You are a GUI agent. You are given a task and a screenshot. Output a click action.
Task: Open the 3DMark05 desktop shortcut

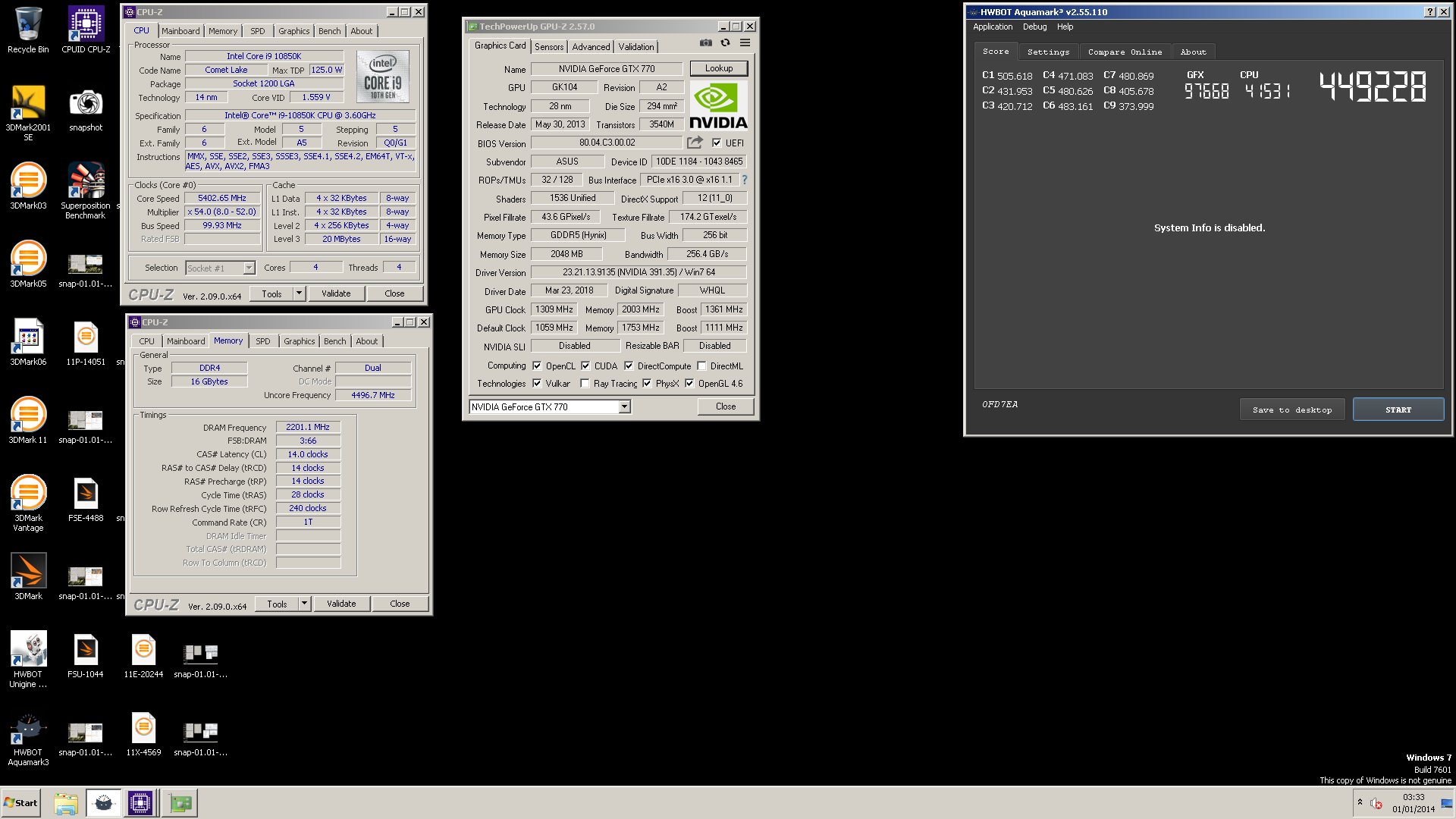click(28, 265)
